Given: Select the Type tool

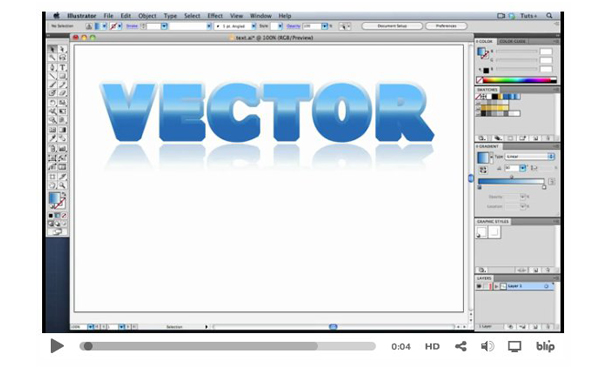Looking at the screenshot, I should tap(62, 67).
